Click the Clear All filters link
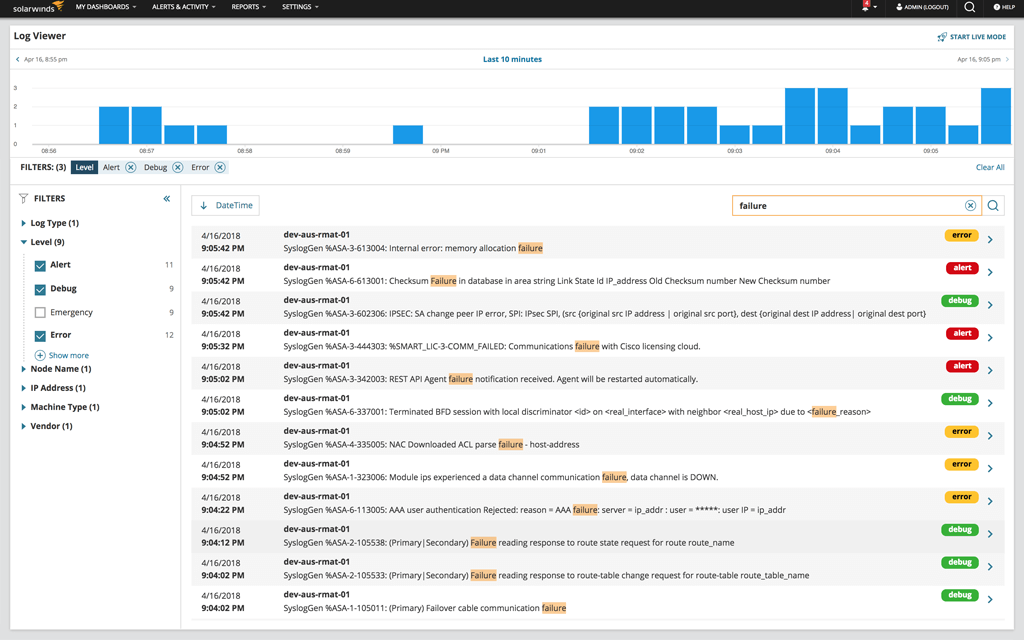 click(x=989, y=166)
